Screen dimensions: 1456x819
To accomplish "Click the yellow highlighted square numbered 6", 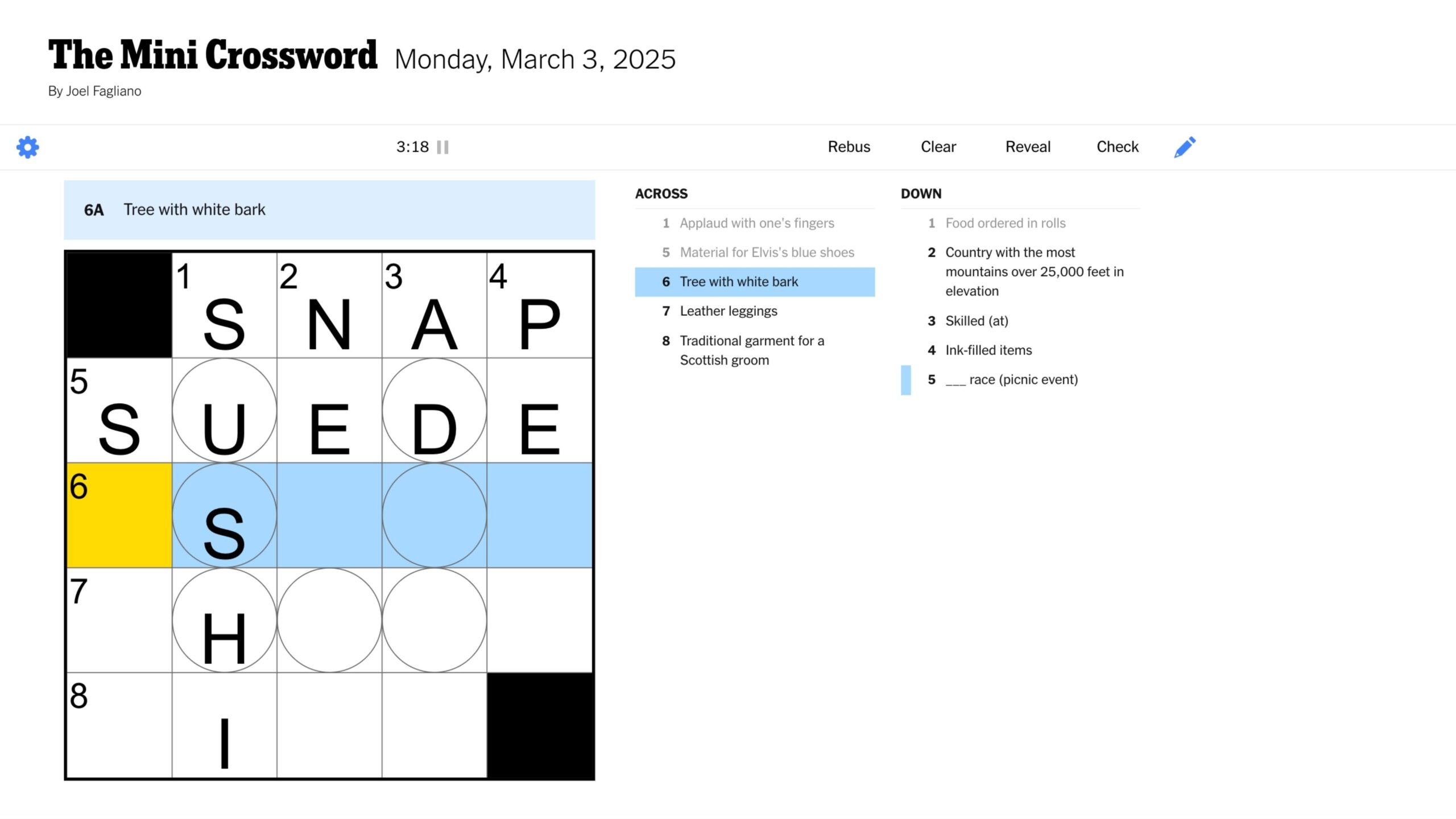I will coord(119,515).
